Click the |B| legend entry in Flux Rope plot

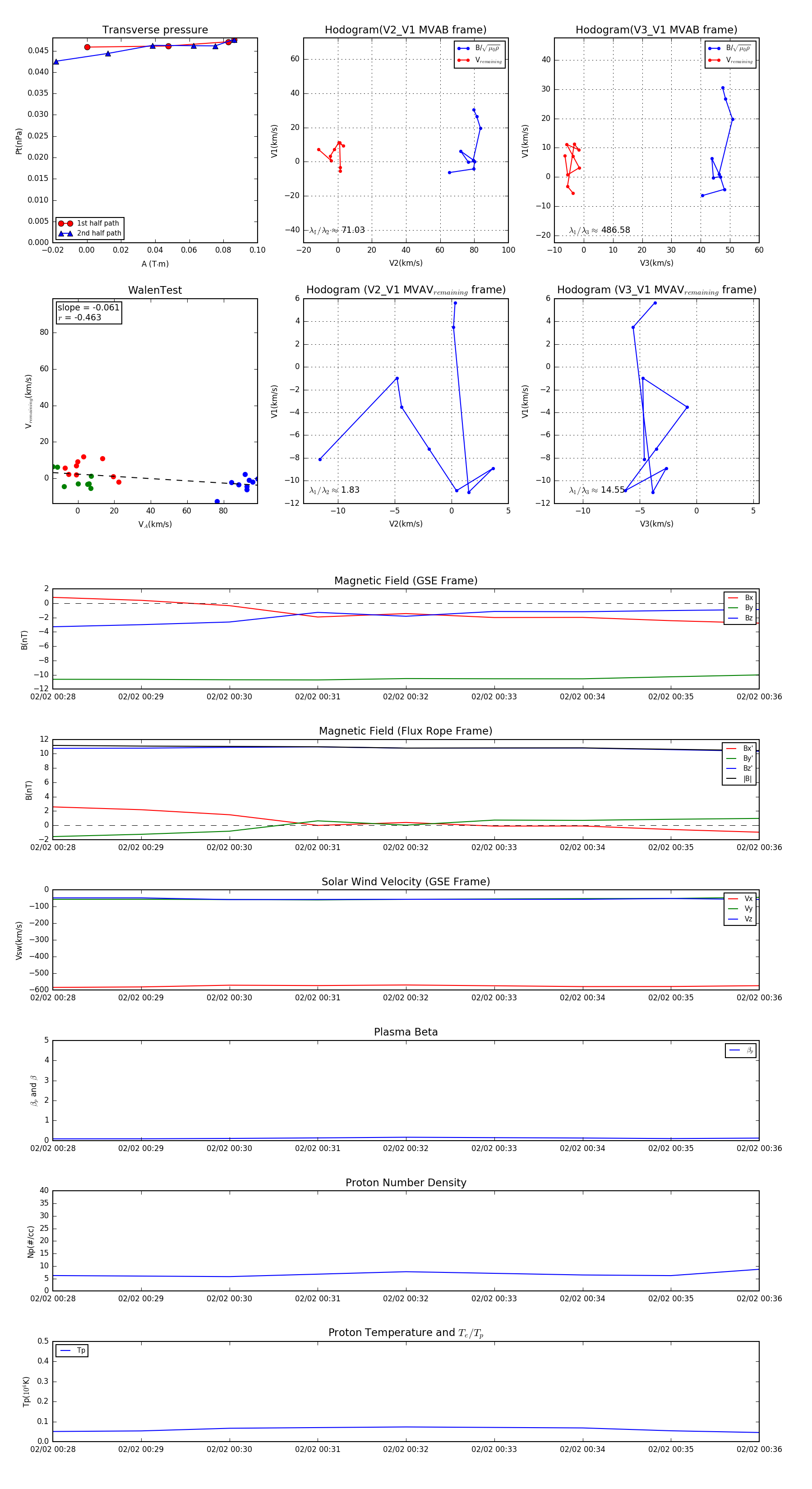739,779
